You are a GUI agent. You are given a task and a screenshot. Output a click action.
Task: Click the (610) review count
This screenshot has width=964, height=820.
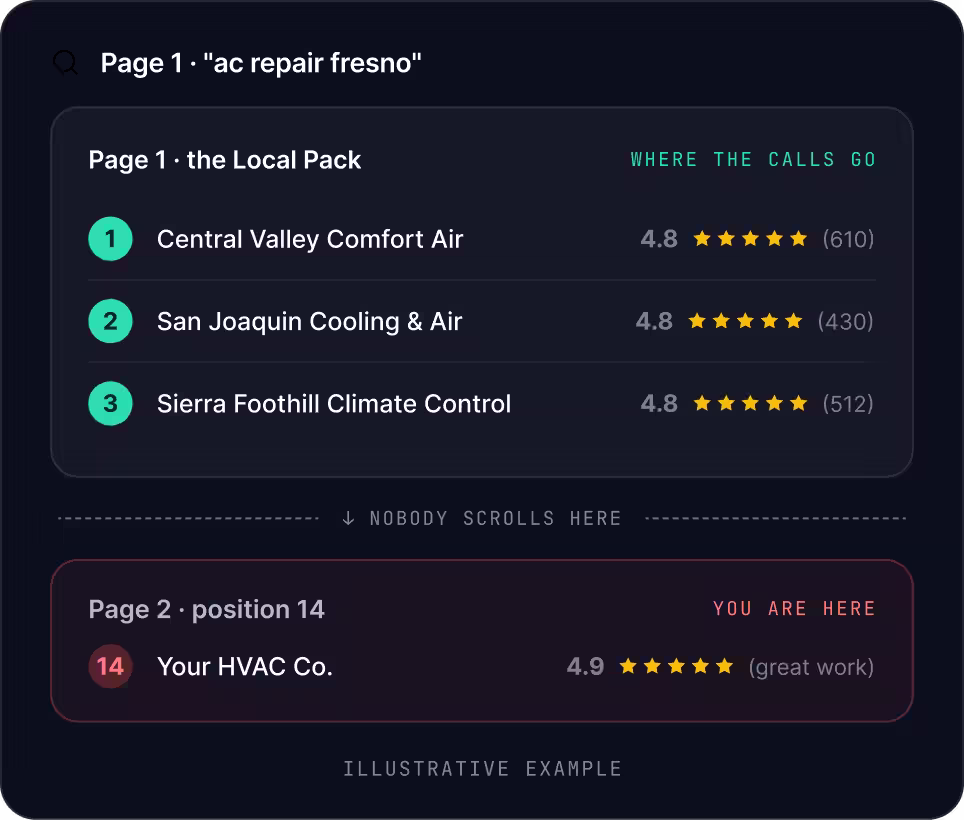848,239
